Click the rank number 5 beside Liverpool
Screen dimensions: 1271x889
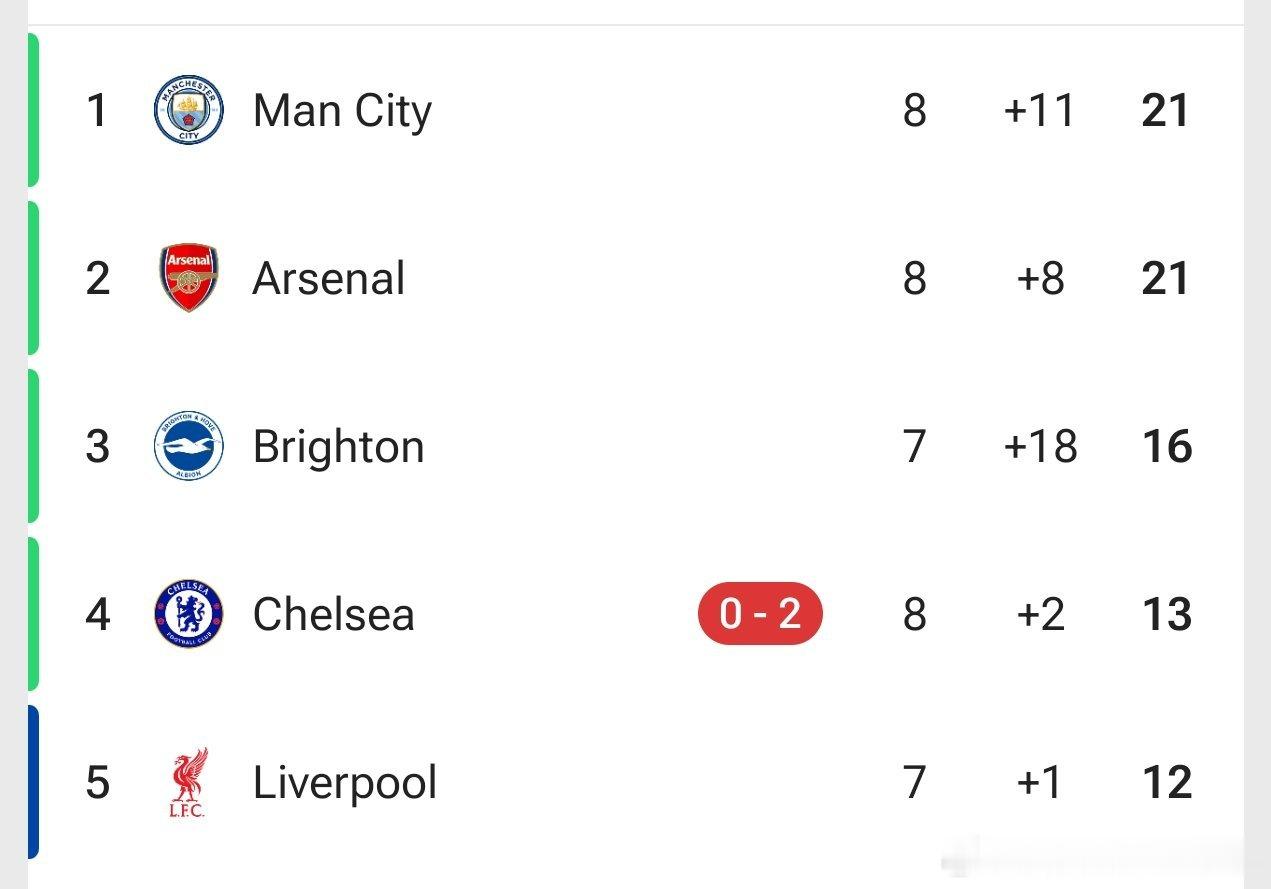97,782
